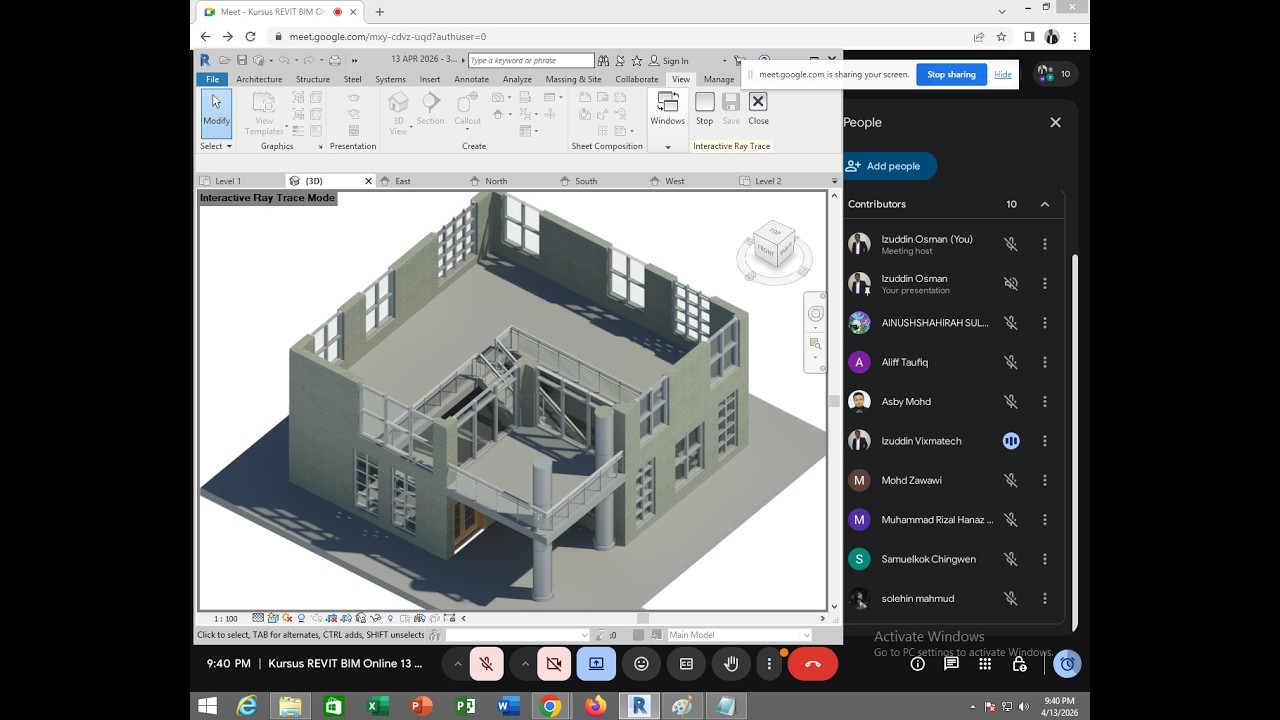Switch to the North view tab
Screen dimensions: 1280x720
(x=496, y=181)
